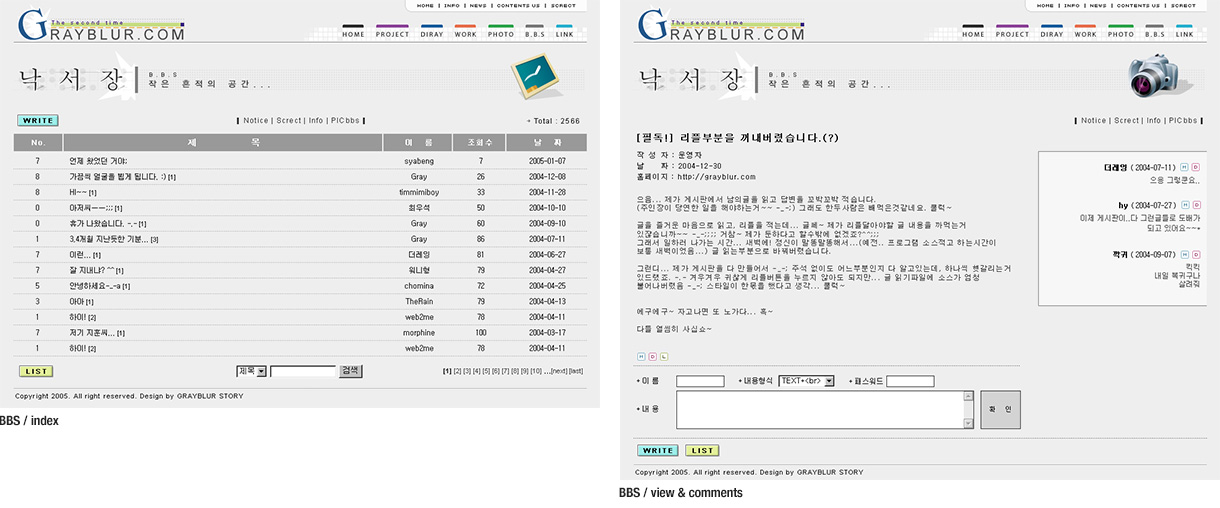Click the yellow LIST button under the comment form

click(x=700, y=451)
